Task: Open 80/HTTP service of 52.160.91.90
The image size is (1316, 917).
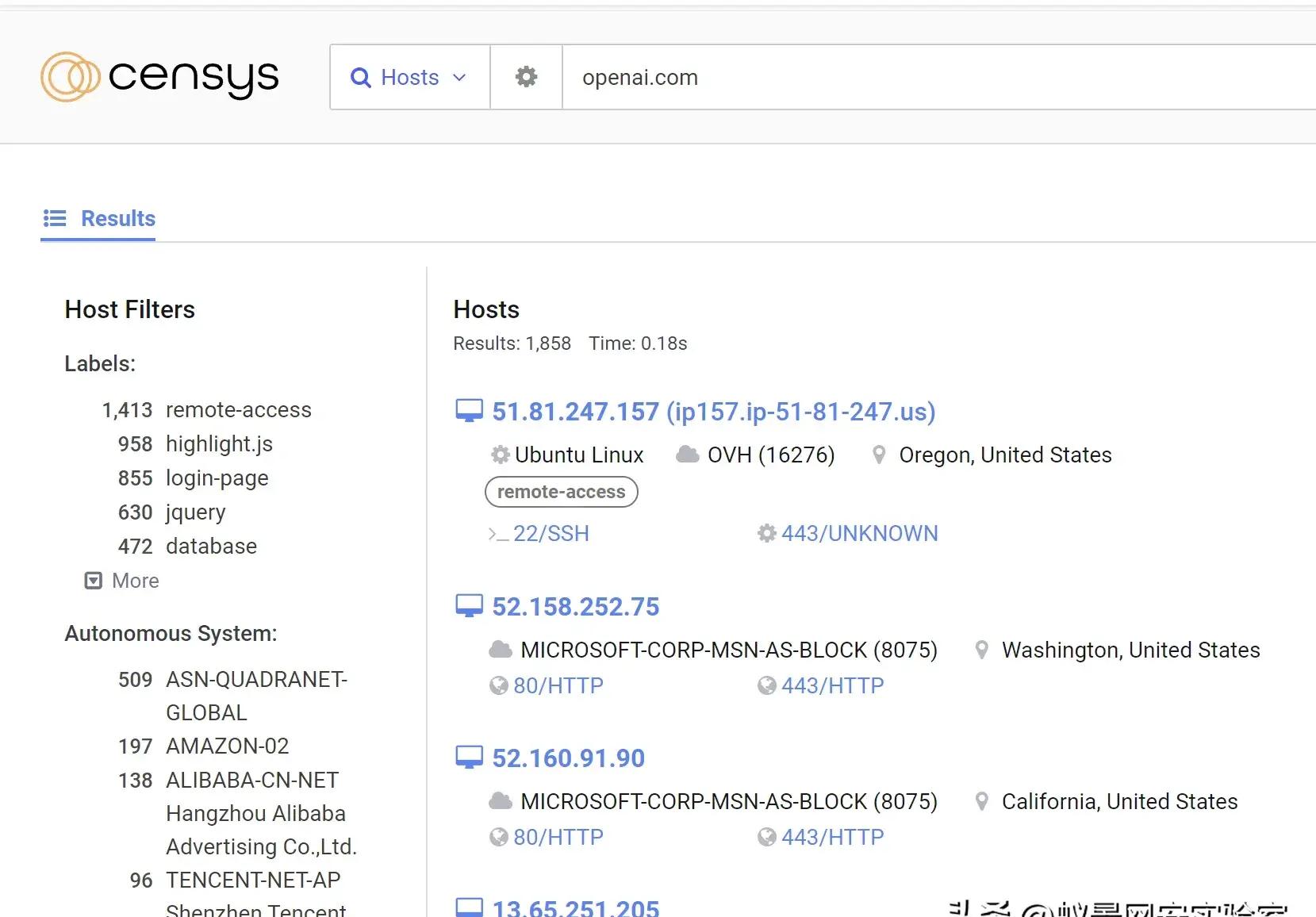Action: point(558,837)
